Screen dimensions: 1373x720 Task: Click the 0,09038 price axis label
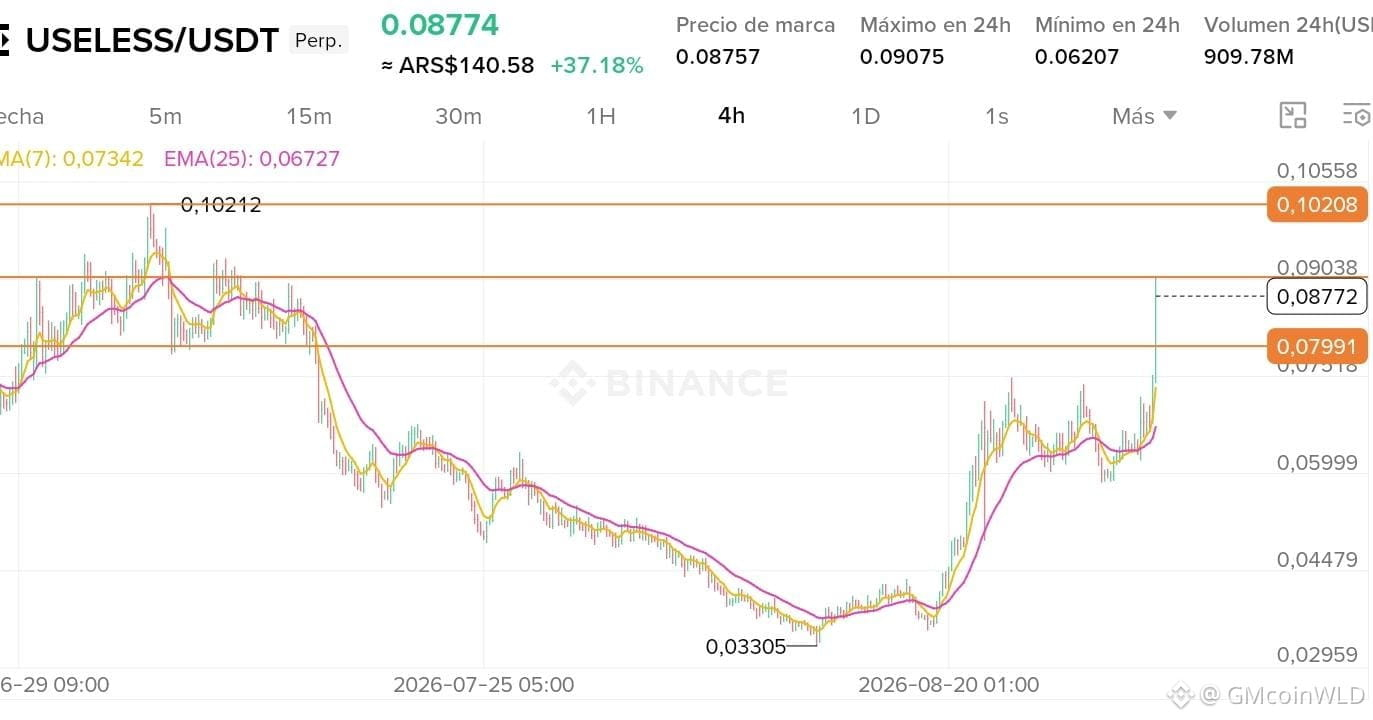pos(1317,267)
